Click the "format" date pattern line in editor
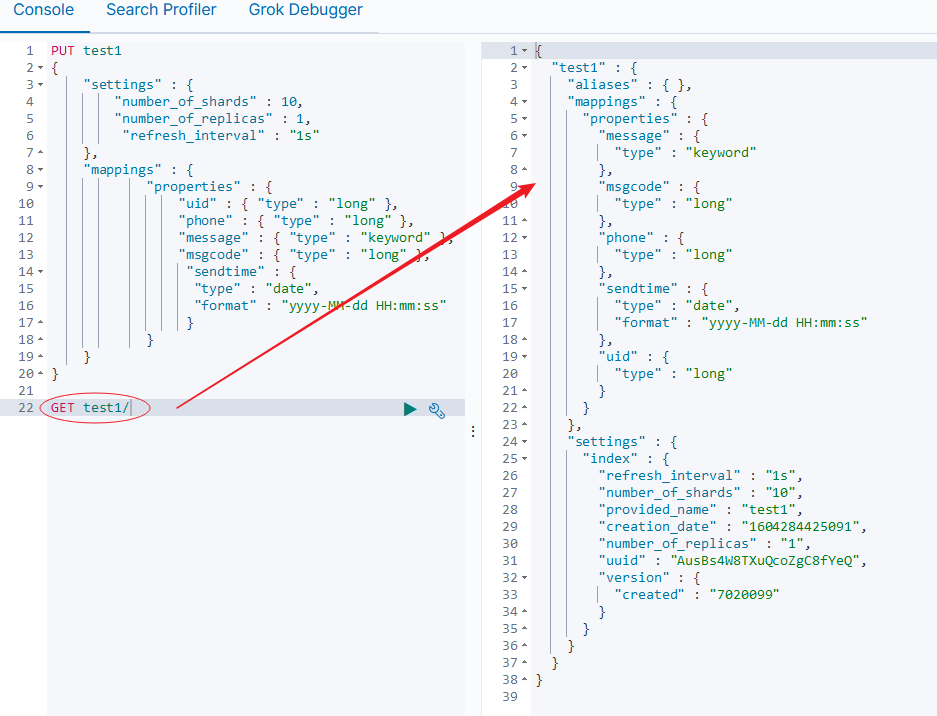This screenshot has width=937, height=716. [x=320, y=306]
